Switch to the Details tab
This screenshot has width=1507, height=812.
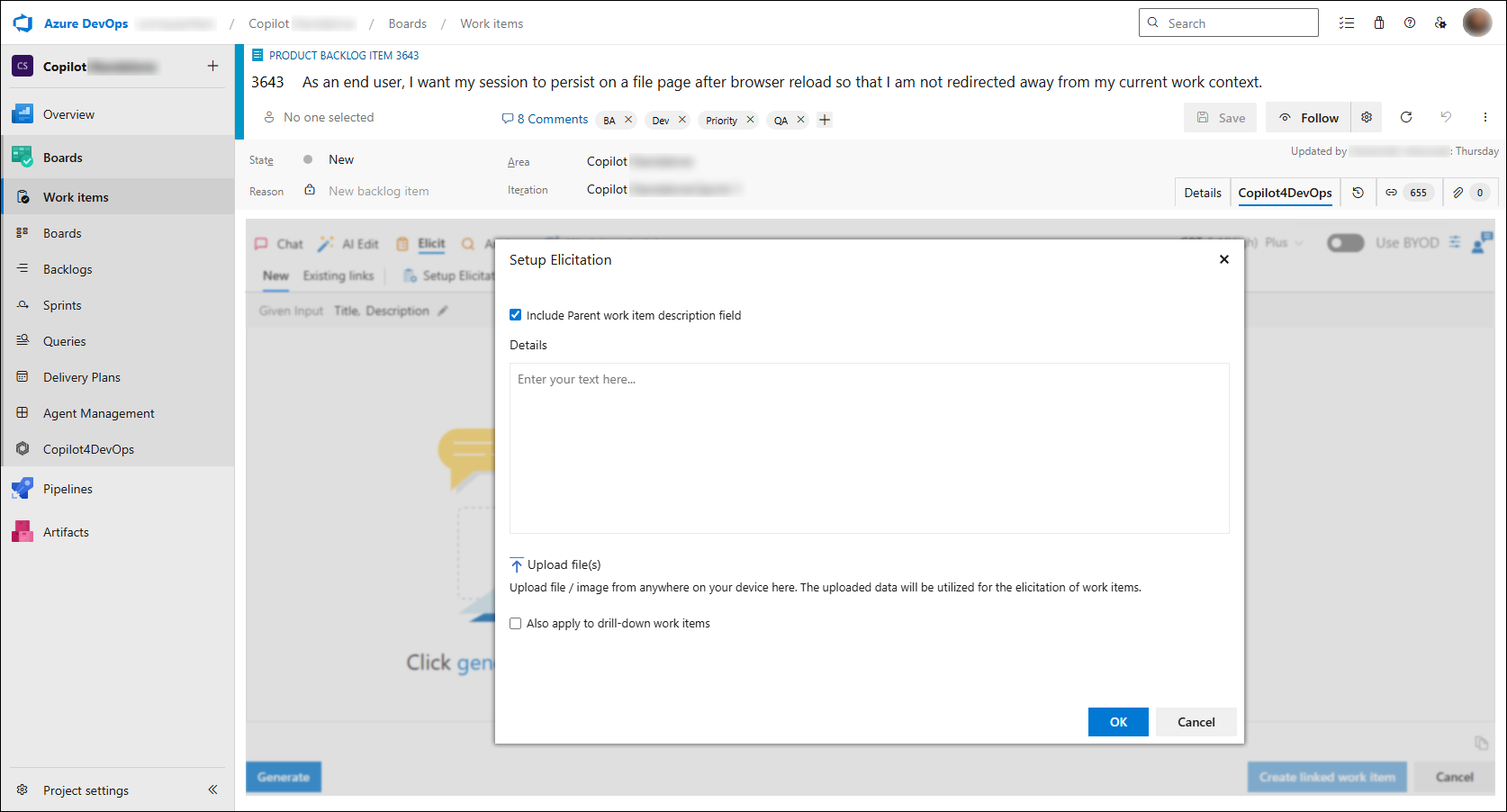(1203, 193)
